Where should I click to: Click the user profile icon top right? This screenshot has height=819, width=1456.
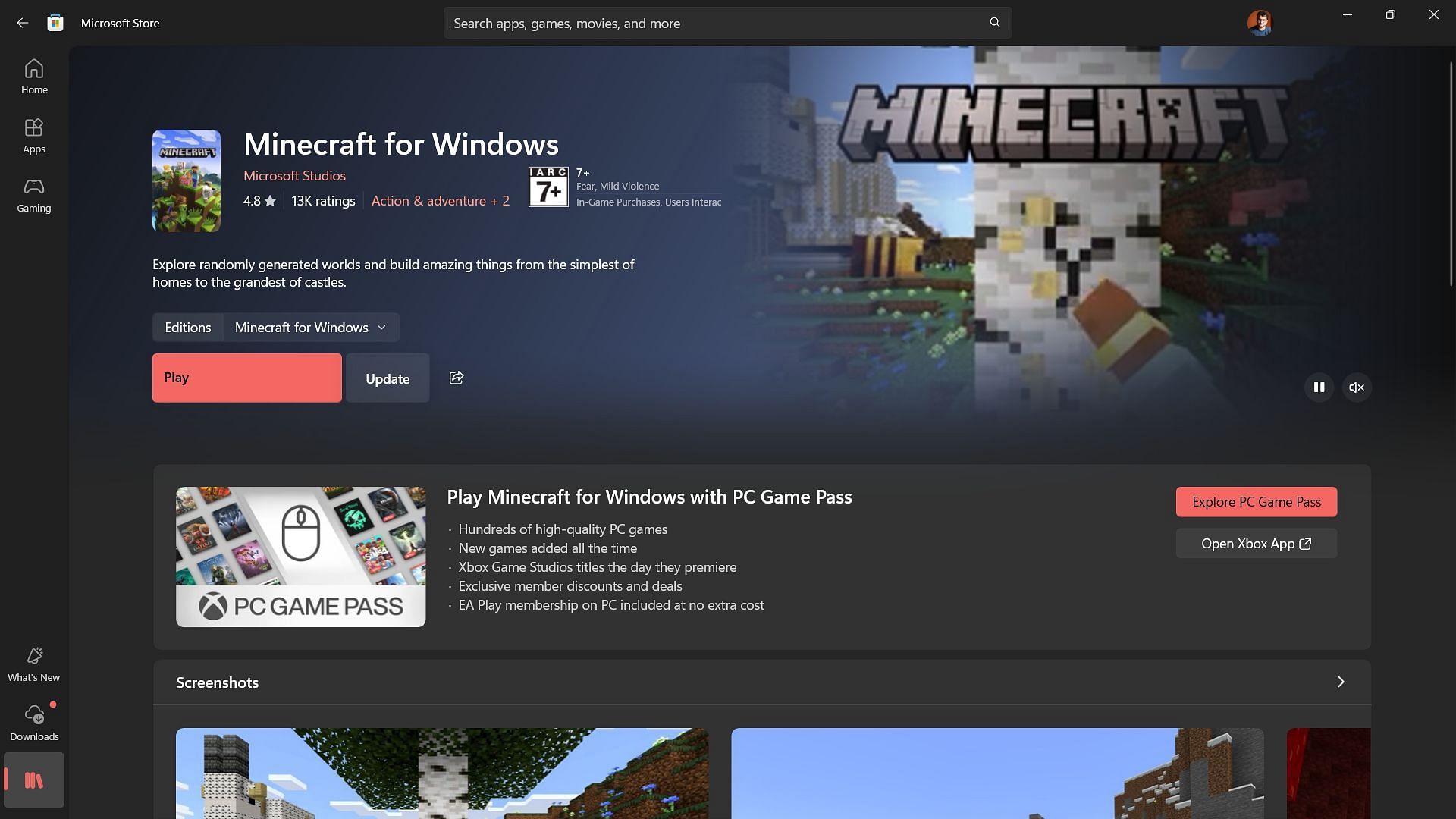(1260, 22)
